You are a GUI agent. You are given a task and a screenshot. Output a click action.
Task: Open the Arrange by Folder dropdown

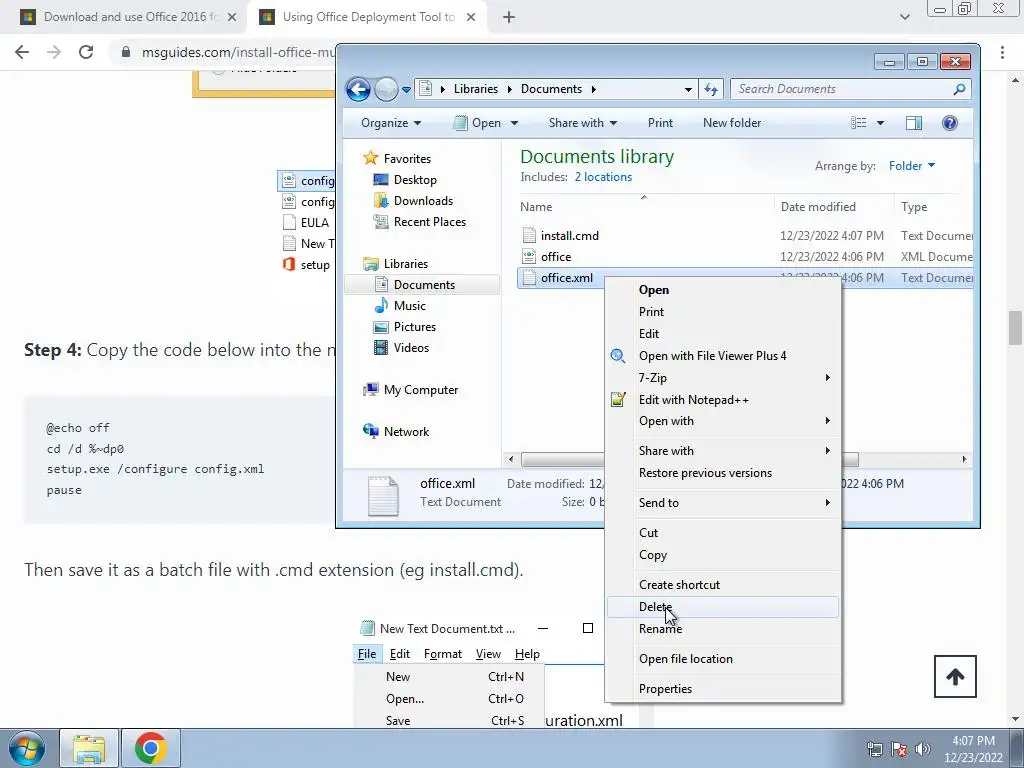coord(912,166)
